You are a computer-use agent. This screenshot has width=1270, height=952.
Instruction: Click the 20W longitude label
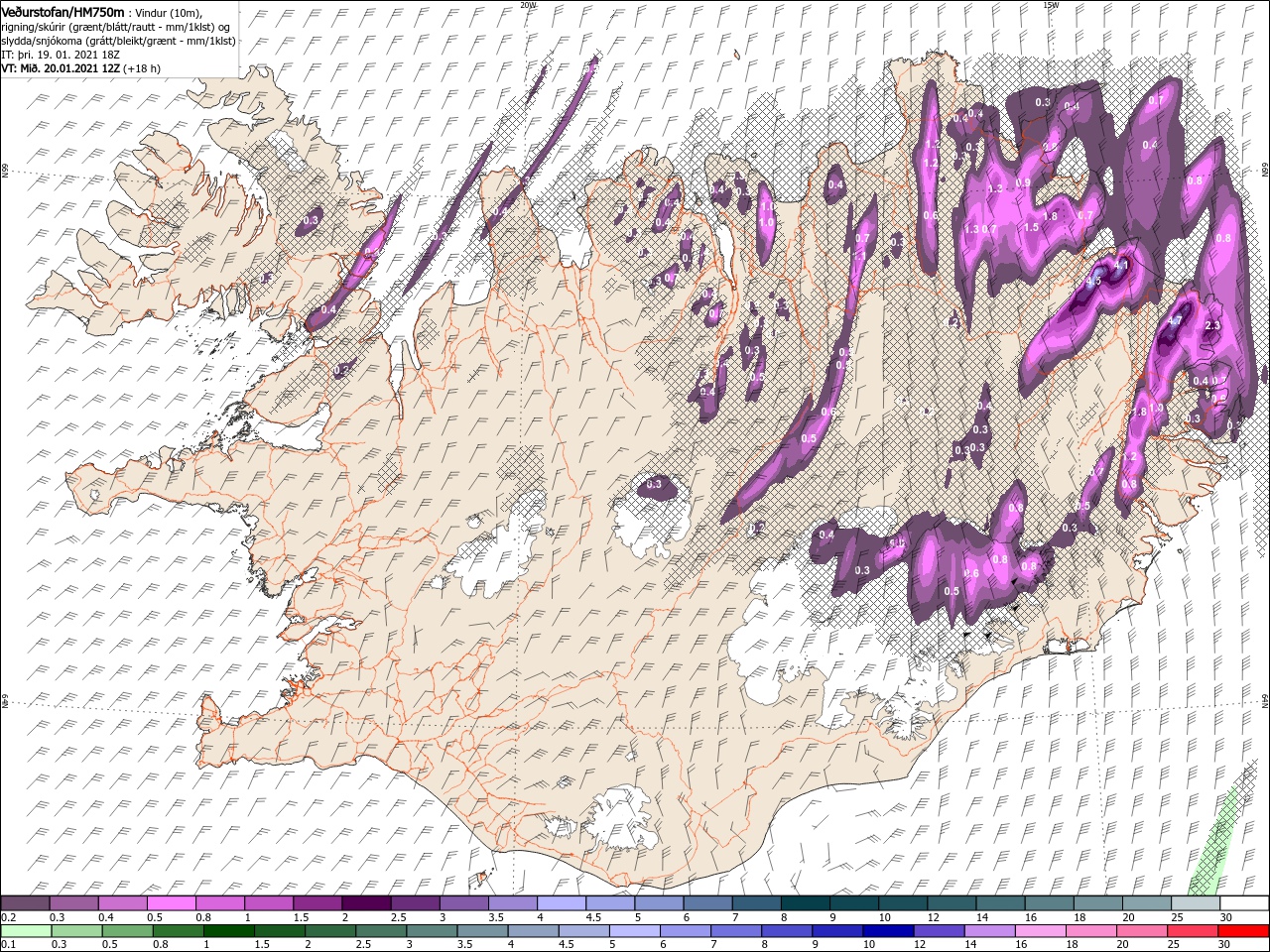[x=528, y=5]
